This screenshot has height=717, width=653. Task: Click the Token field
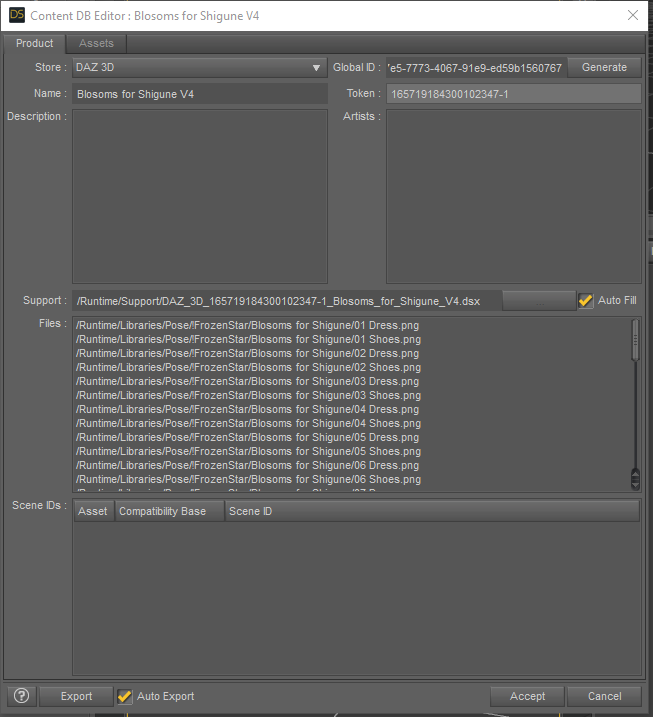pos(514,94)
